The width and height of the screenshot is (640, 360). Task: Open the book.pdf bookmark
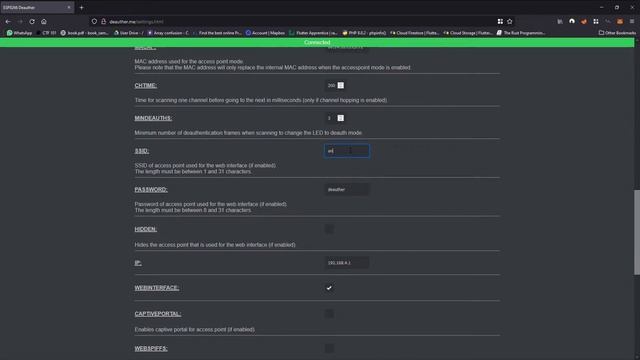[84, 33]
